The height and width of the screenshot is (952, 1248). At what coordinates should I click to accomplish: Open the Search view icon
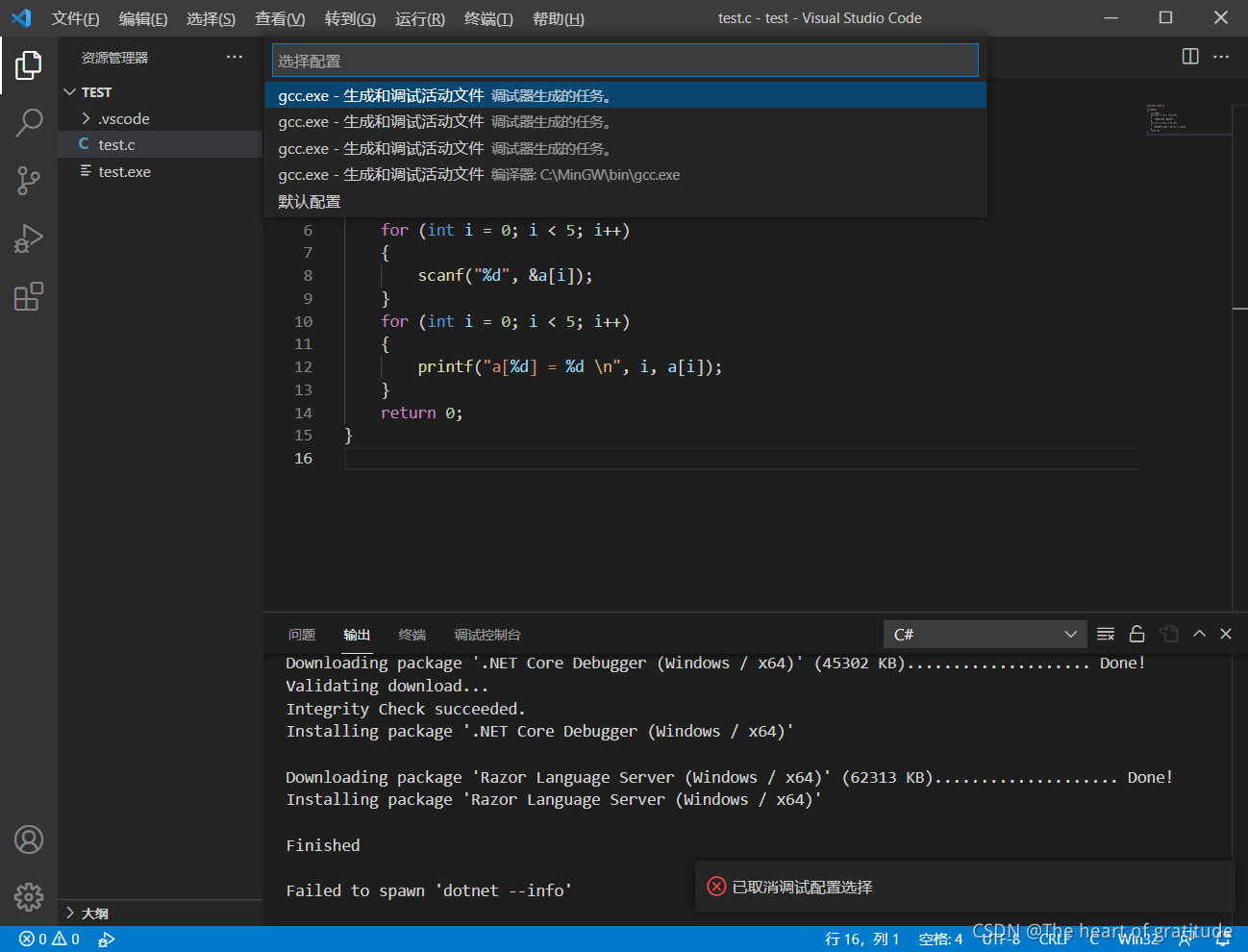pyautogui.click(x=29, y=123)
